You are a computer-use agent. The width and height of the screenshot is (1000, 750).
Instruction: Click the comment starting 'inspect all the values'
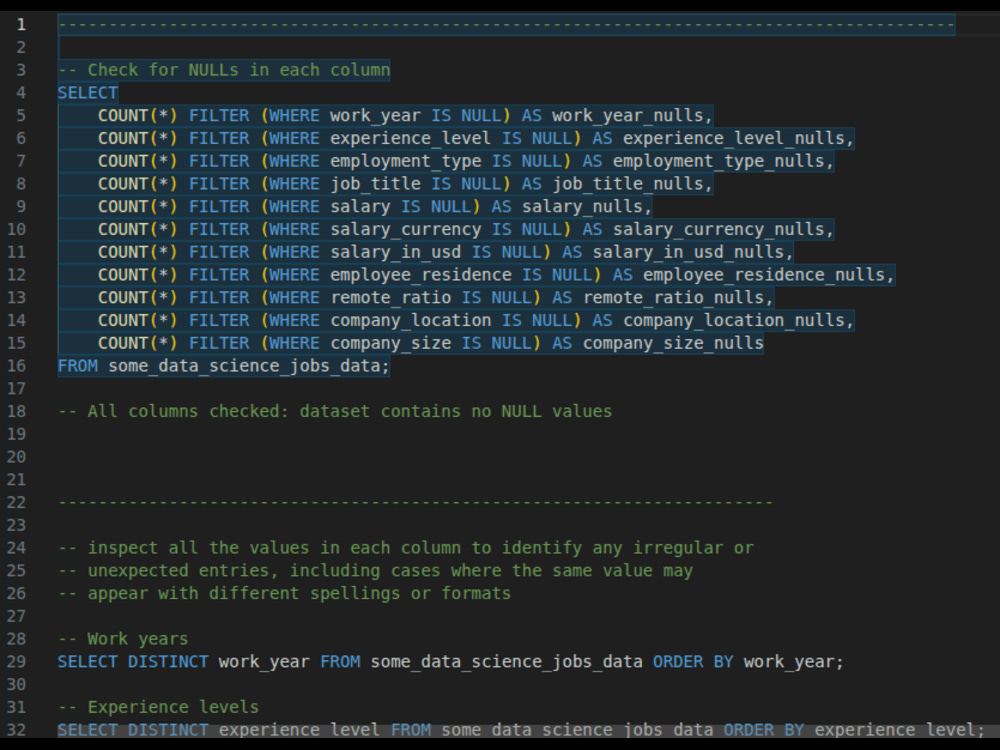click(x=406, y=547)
